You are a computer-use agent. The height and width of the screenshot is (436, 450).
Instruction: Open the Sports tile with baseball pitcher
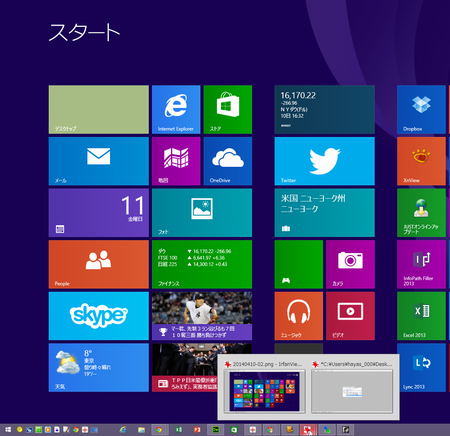click(202, 316)
